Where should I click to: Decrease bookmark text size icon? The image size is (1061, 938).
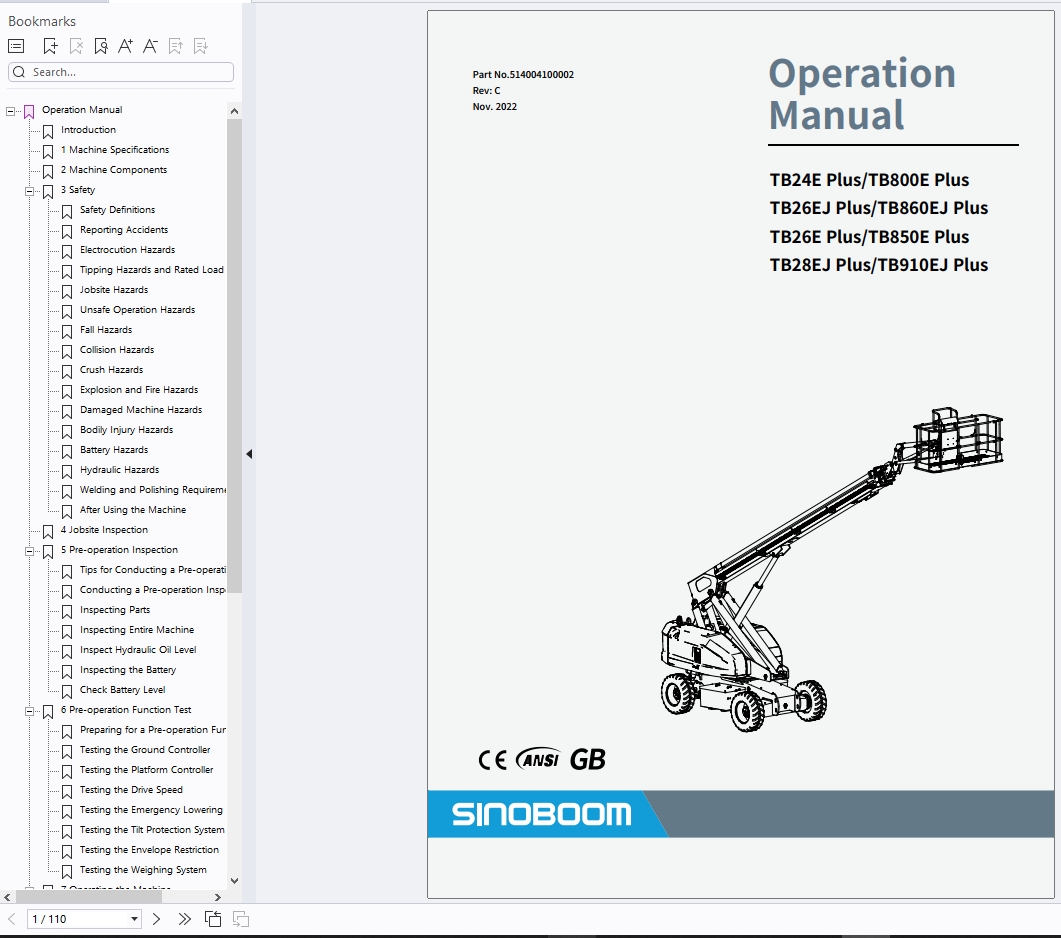click(x=150, y=46)
